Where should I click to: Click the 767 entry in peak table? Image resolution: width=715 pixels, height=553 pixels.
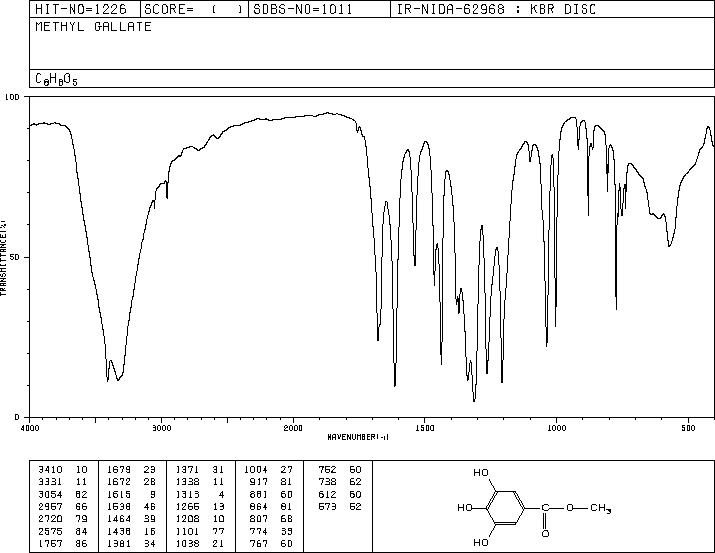click(x=259, y=544)
